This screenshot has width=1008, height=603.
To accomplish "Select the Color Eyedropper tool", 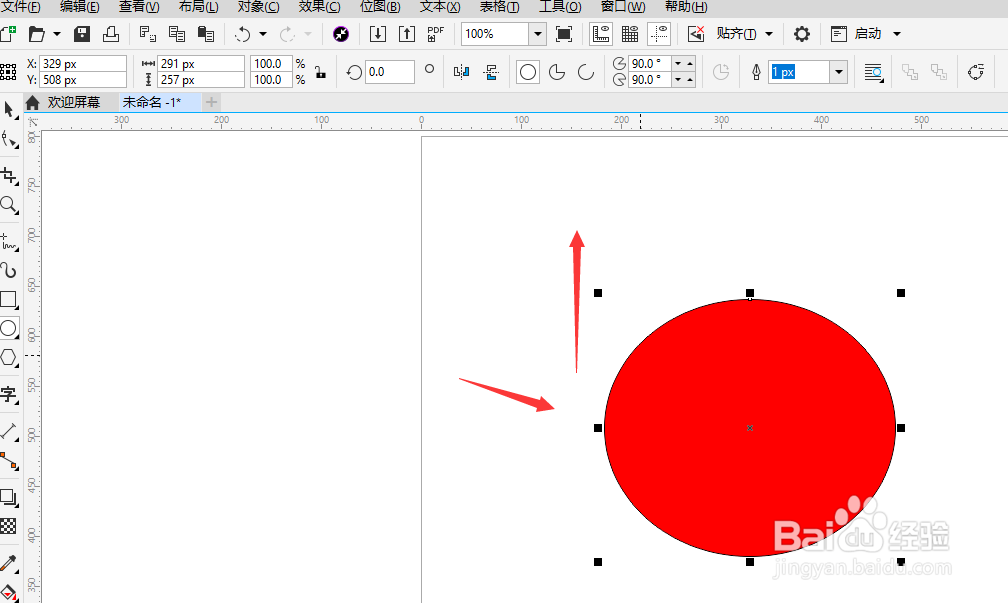I will [x=9, y=563].
